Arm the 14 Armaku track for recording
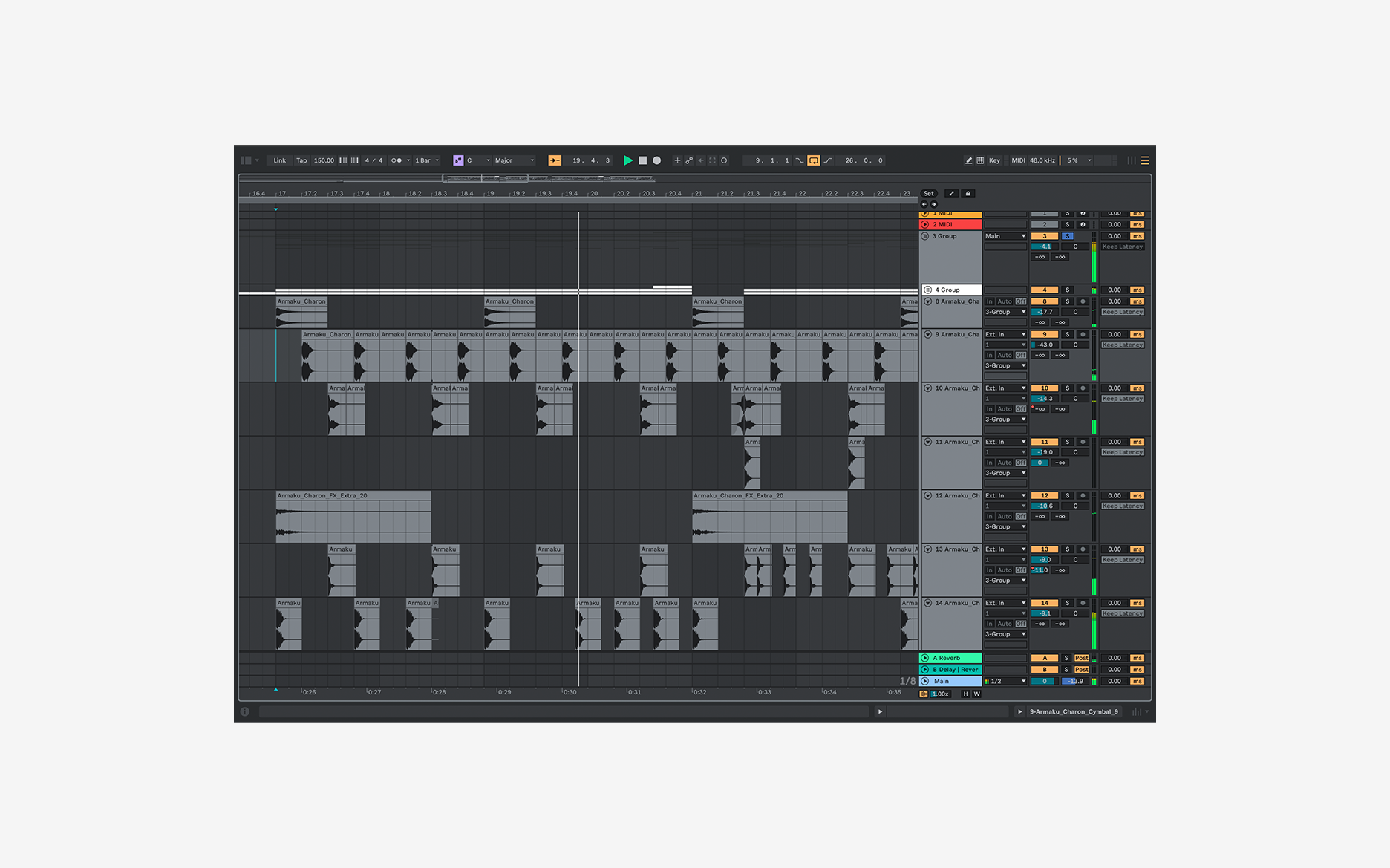 (1083, 603)
